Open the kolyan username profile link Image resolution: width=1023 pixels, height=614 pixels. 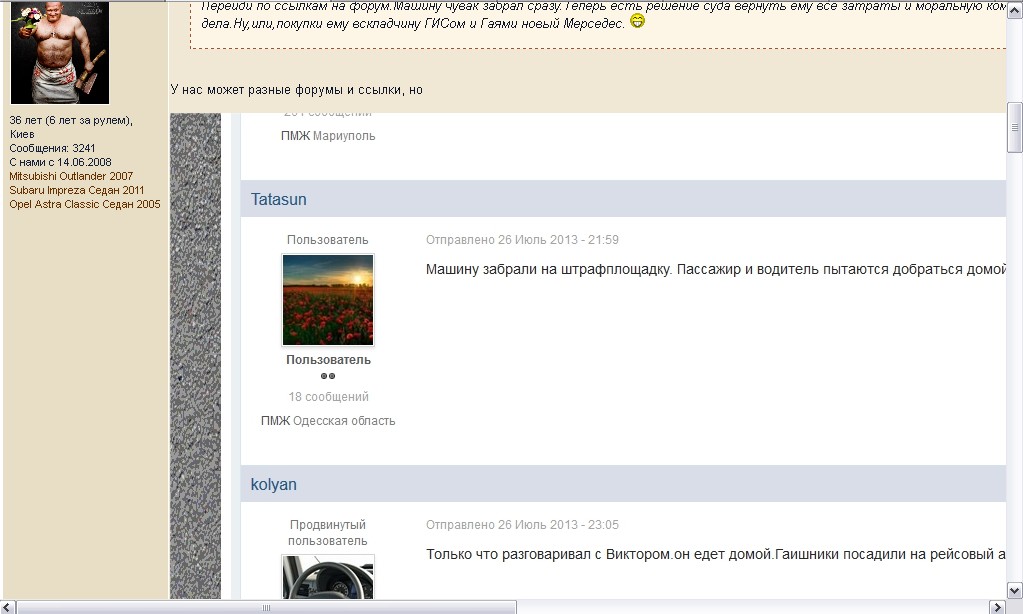[274, 484]
